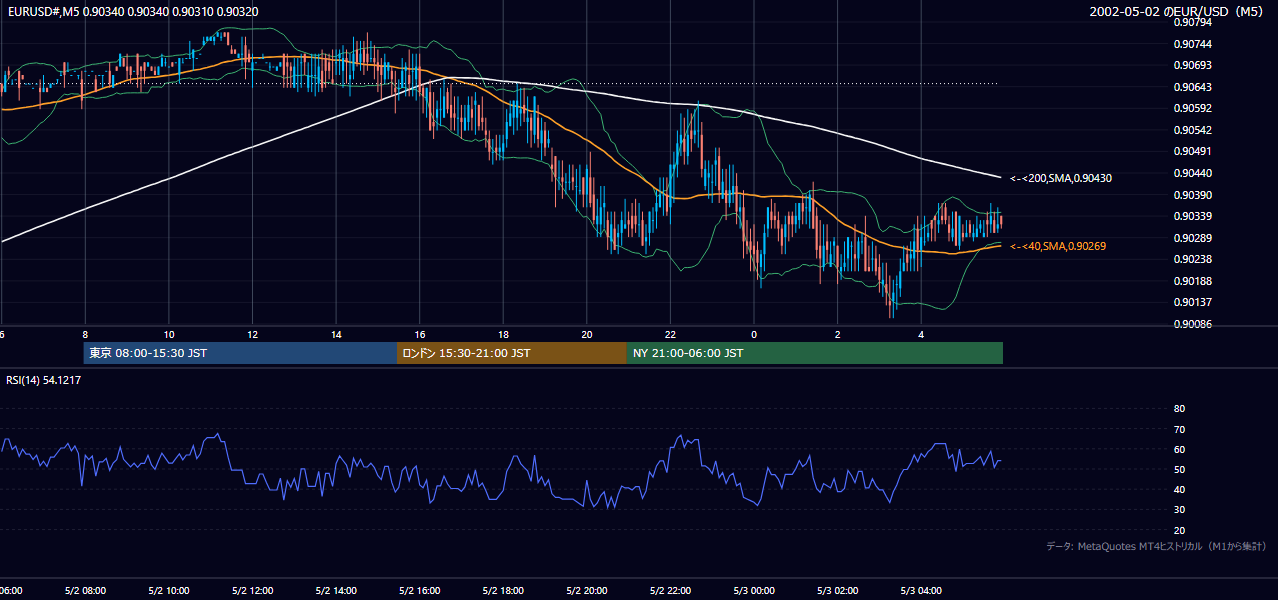The width and height of the screenshot is (1278, 600).
Task: Click price level 0.90794 on the axis
Action: 1191,22
